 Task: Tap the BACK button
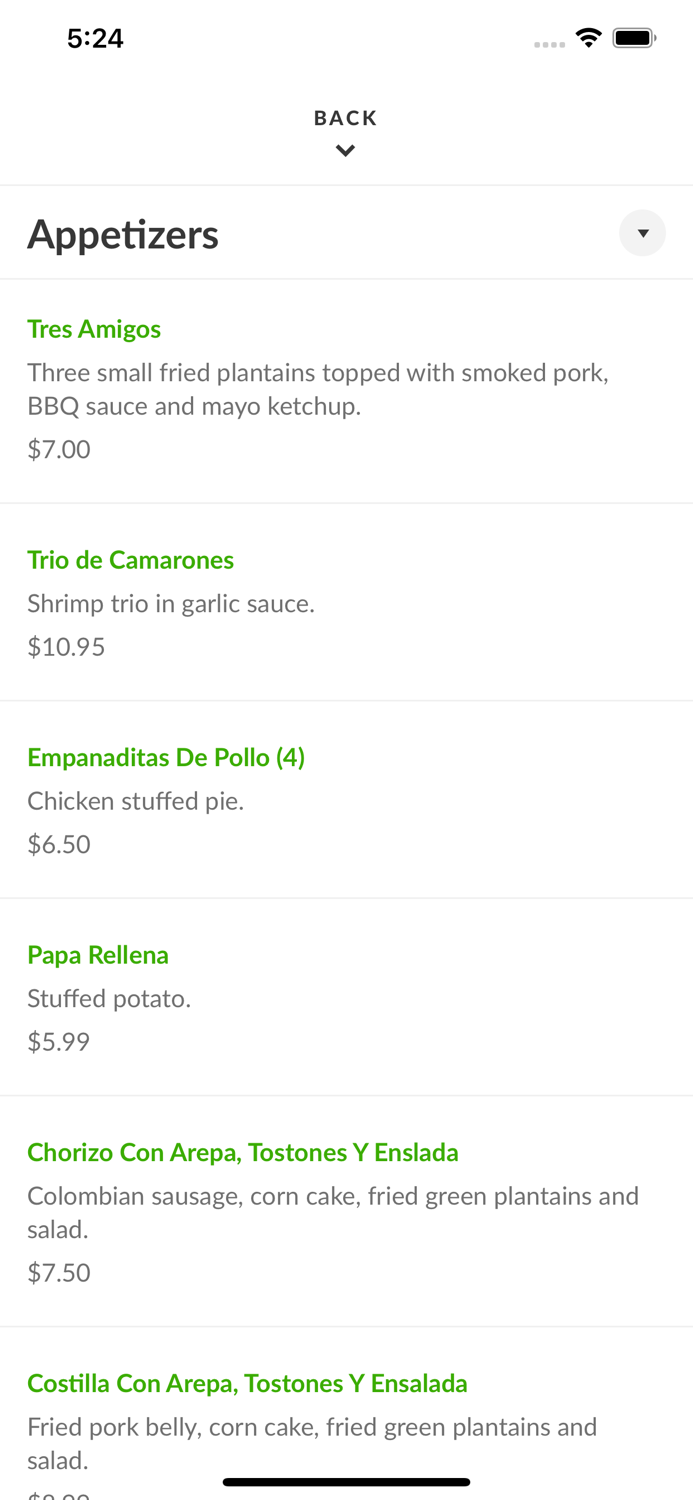tap(345, 117)
